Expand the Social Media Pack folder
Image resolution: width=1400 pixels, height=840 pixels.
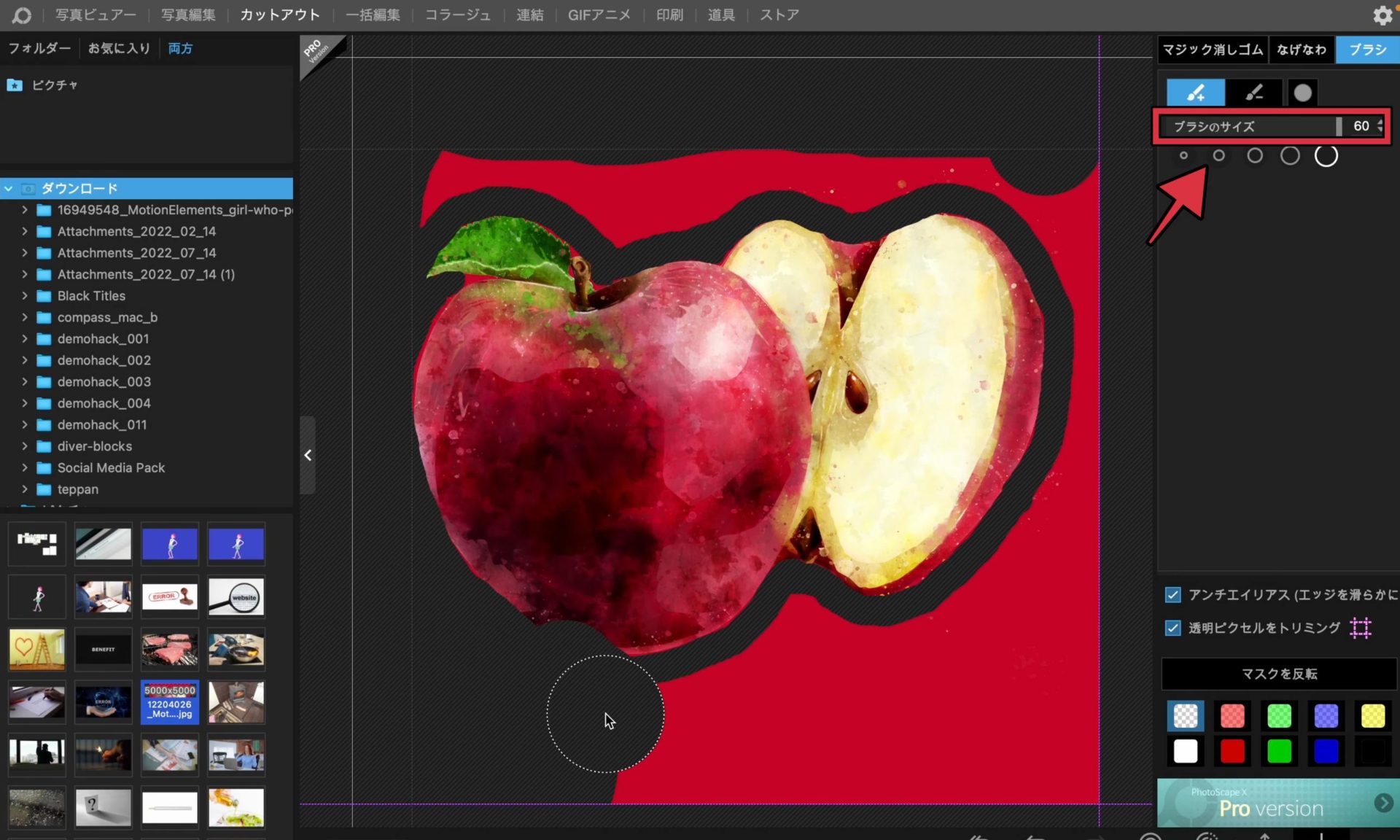tap(25, 468)
